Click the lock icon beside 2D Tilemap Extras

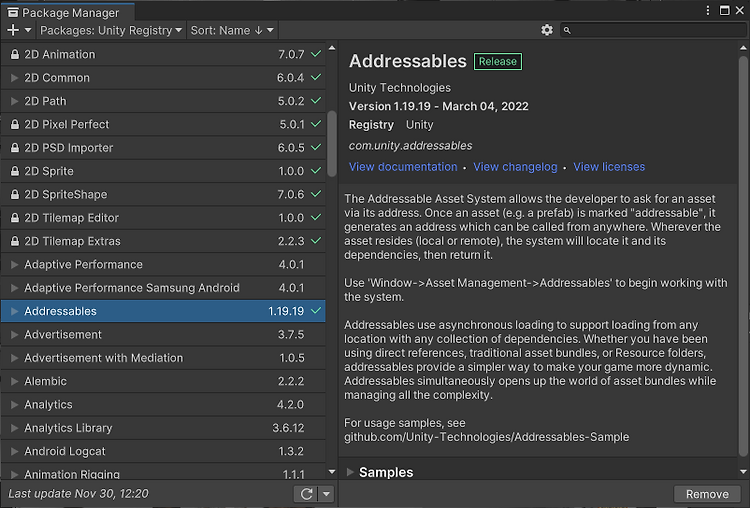(x=15, y=241)
